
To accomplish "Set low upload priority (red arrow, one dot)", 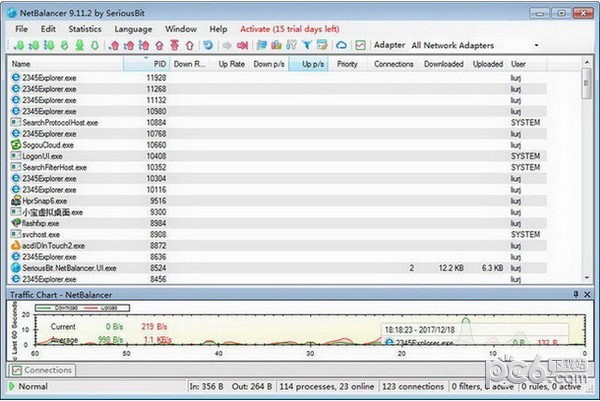I will (113, 46).
